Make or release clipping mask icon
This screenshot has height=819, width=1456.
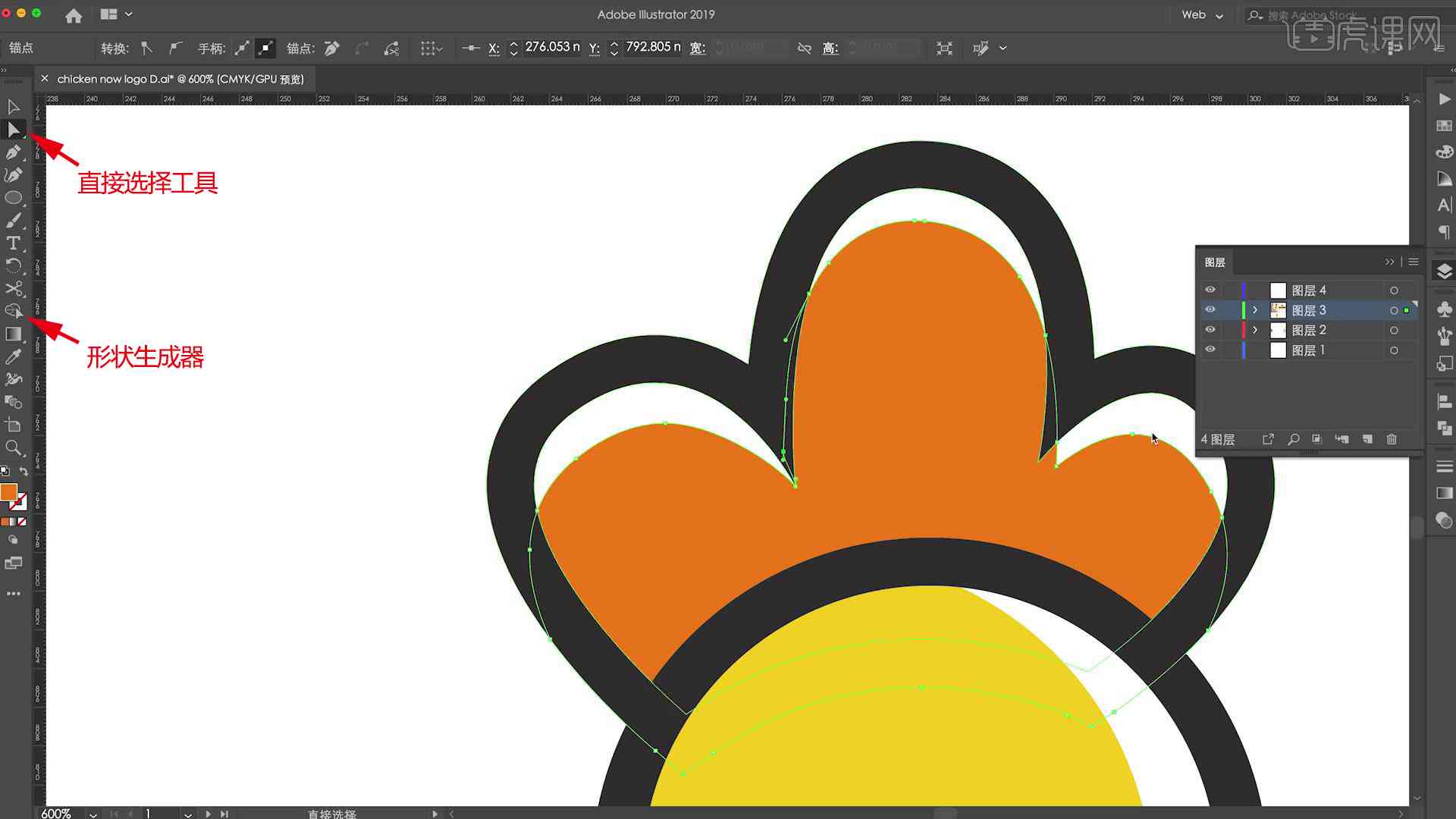1317,439
